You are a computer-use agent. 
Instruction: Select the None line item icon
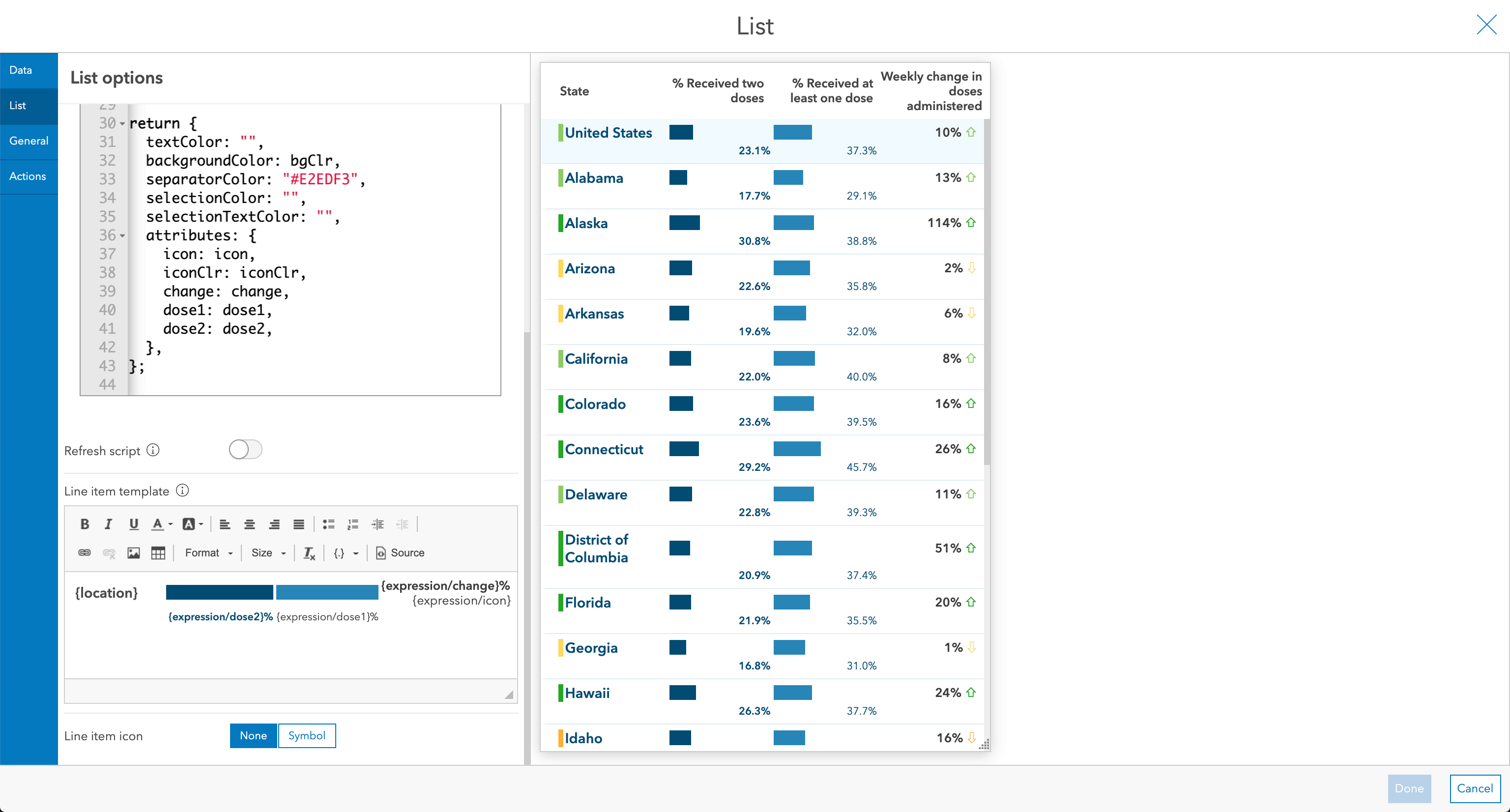point(252,735)
